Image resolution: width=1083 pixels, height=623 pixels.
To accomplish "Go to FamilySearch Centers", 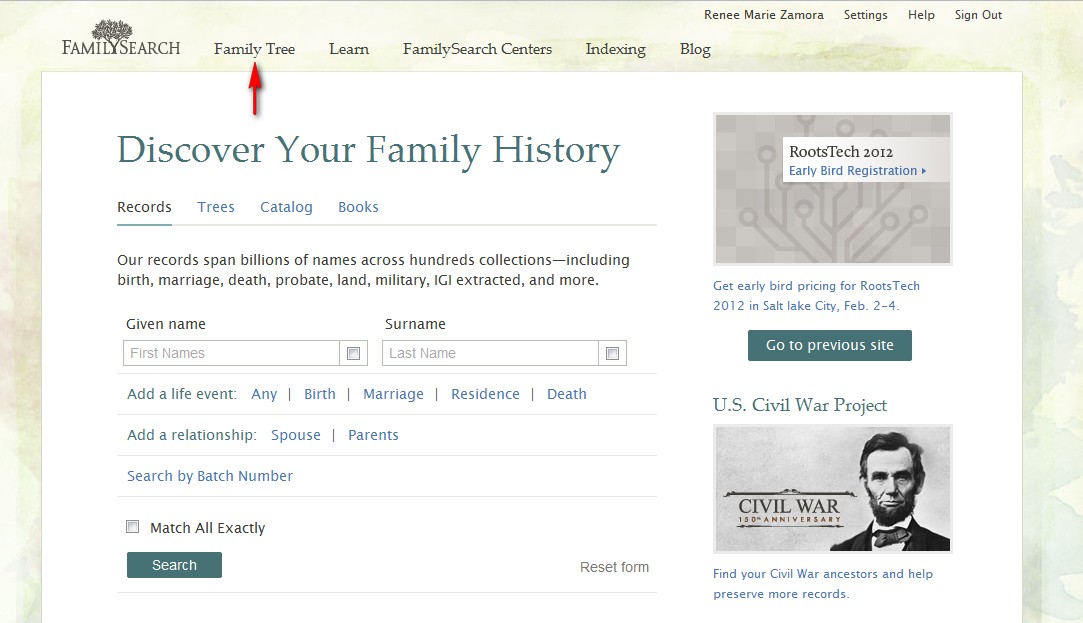I will coord(477,49).
